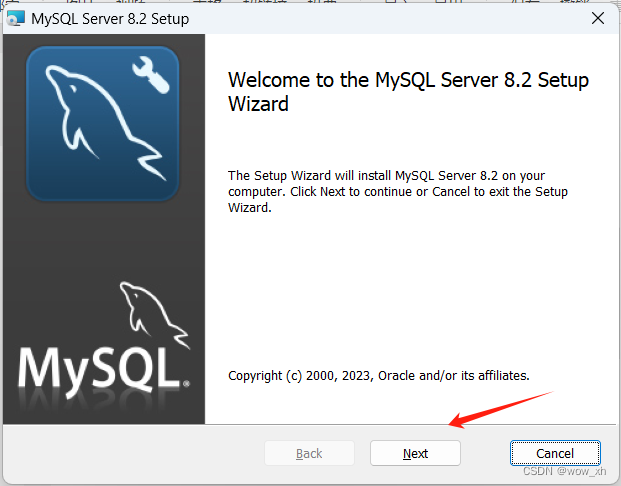Click the paragraph beginning 'The Setup Wizard will install'
Viewport: 621px width, 486px height.
pos(398,192)
